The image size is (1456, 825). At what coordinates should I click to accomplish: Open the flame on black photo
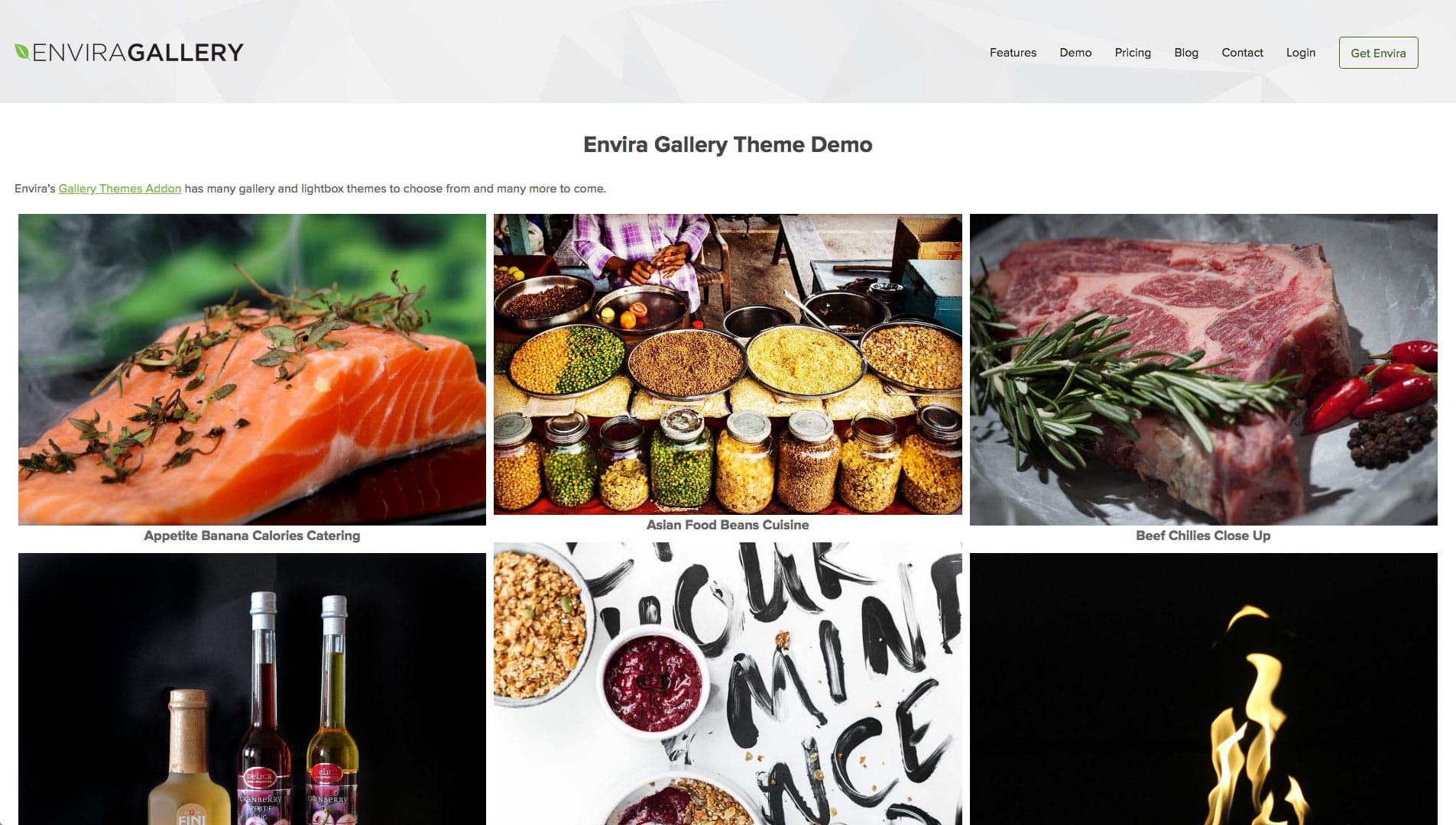(1203, 689)
